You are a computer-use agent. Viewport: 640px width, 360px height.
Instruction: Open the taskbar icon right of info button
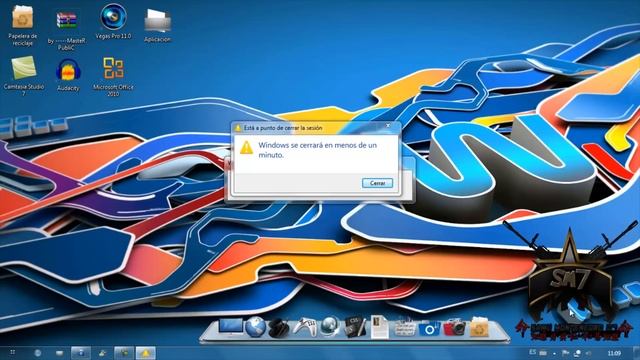pyautogui.click(x=102, y=353)
